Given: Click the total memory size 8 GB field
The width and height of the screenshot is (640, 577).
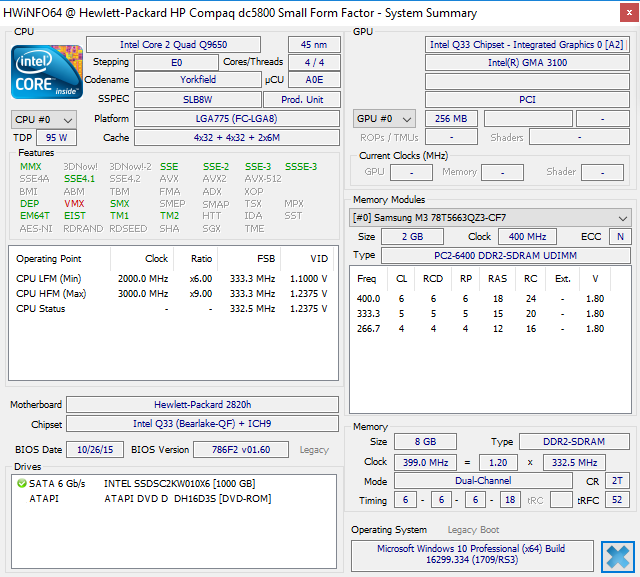Looking at the screenshot, I should [x=425, y=442].
